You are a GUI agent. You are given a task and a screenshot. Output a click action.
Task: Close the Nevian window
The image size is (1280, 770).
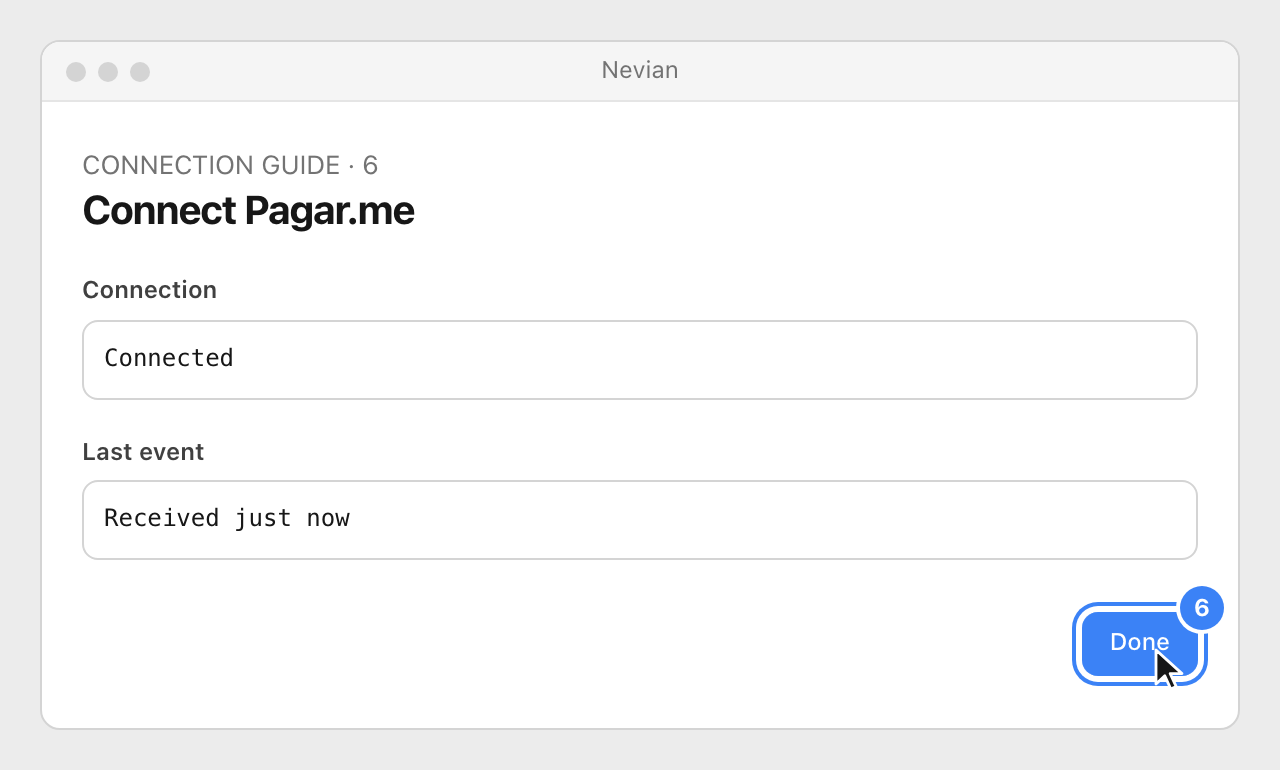(76, 72)
